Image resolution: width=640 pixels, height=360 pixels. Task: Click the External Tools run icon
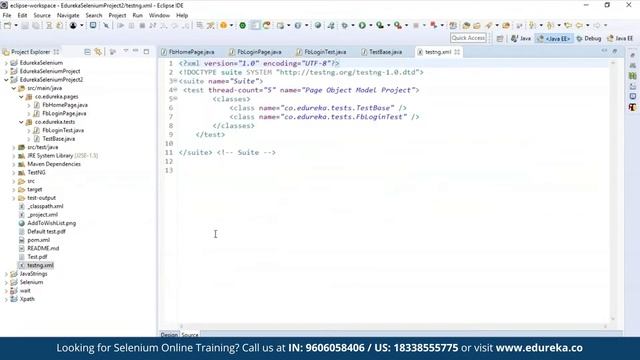[x=398, y=25]
